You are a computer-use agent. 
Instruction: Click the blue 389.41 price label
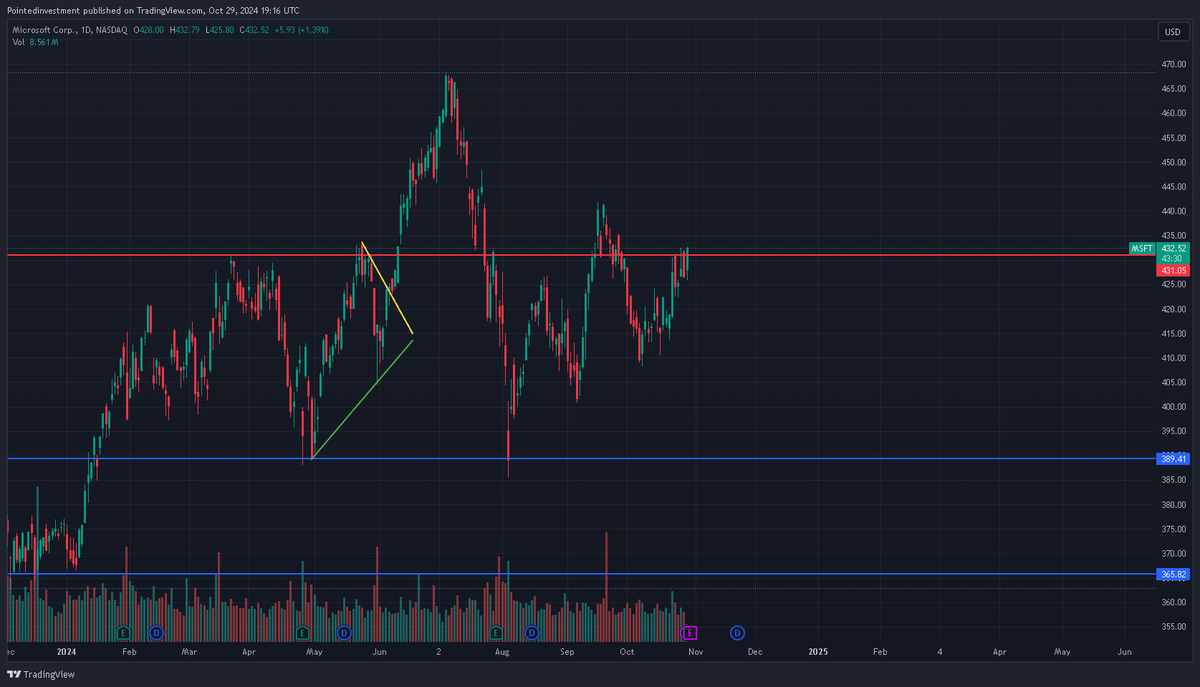(1172, 458)
